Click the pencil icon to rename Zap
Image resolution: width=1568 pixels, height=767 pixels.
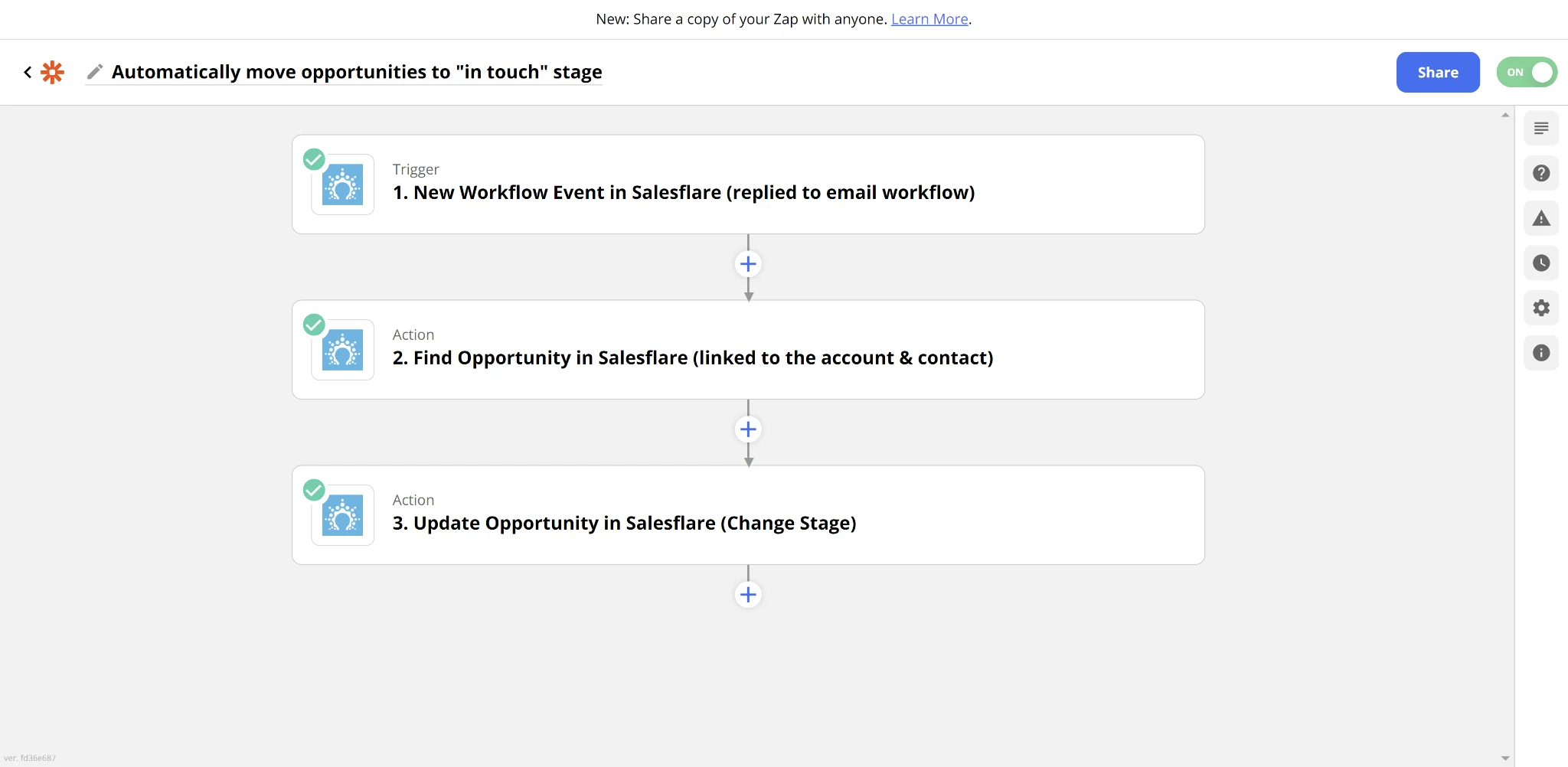click(x=95, y=72)
